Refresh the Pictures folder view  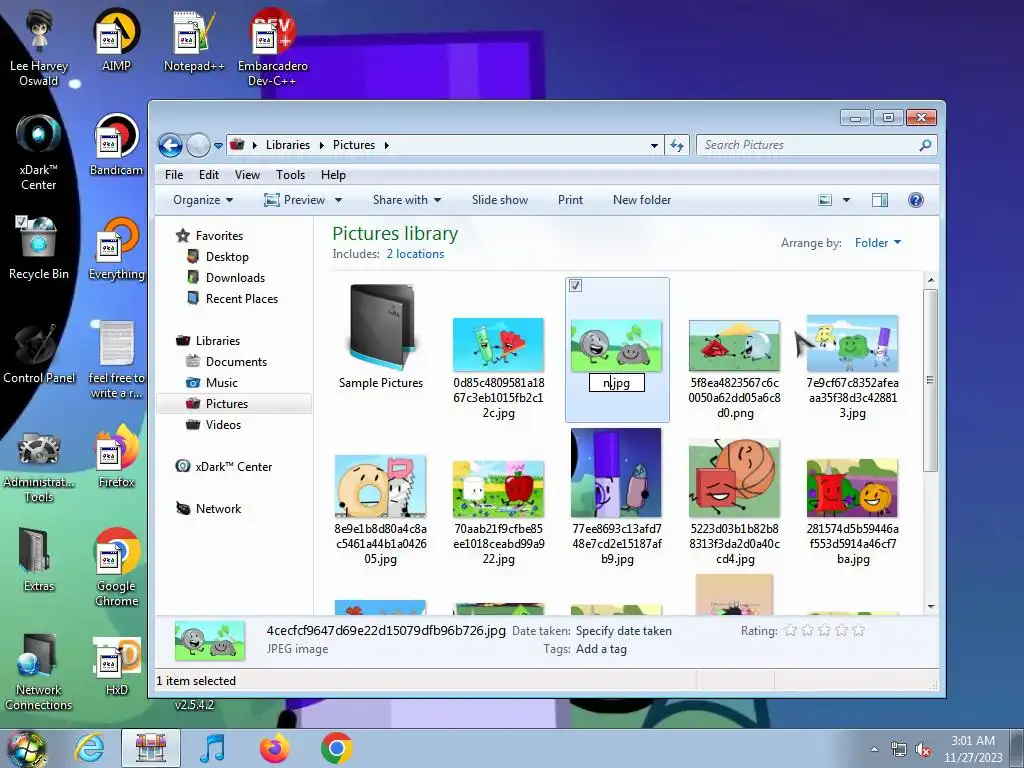(x=677, y=145)
